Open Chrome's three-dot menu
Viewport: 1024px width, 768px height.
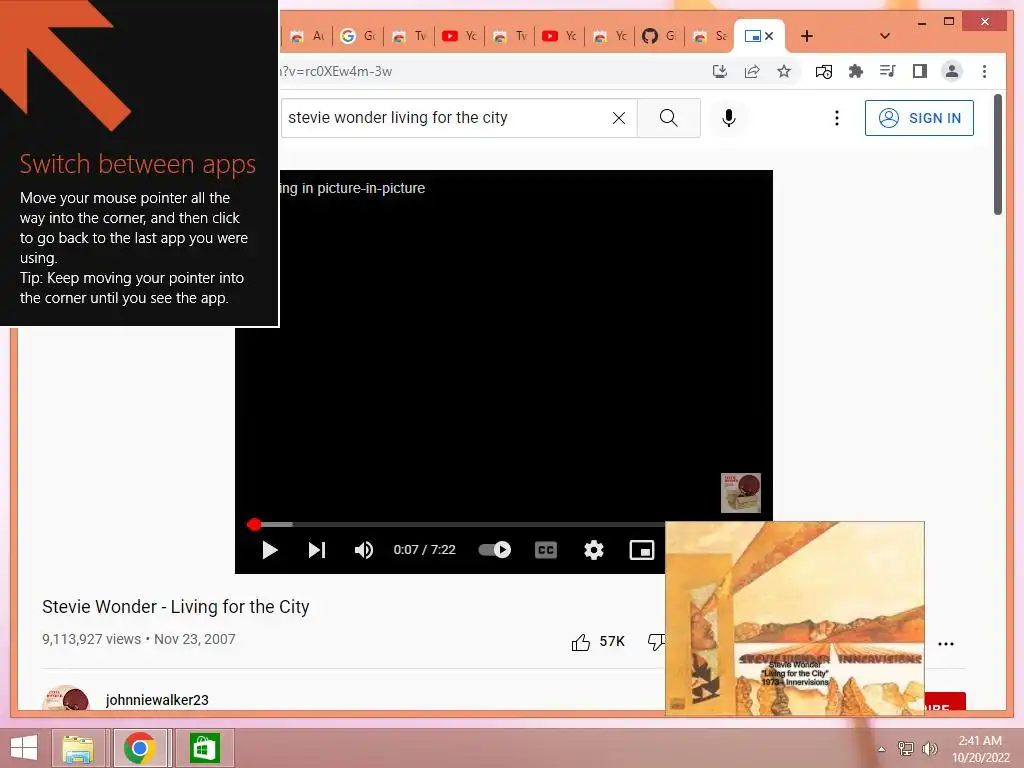(984, 71)
